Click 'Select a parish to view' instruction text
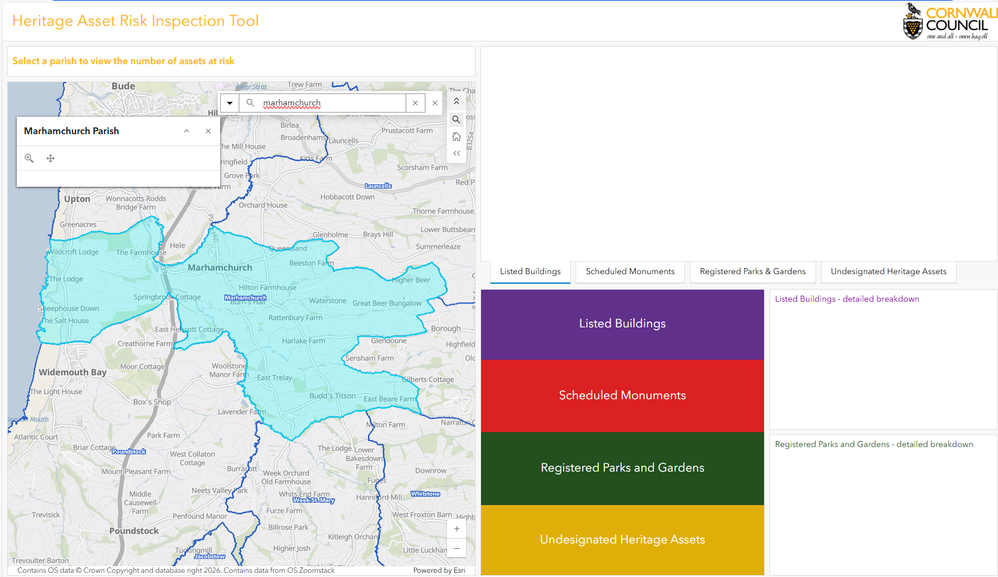The height and width of the screenshot is (577, 998). (123, 61)
